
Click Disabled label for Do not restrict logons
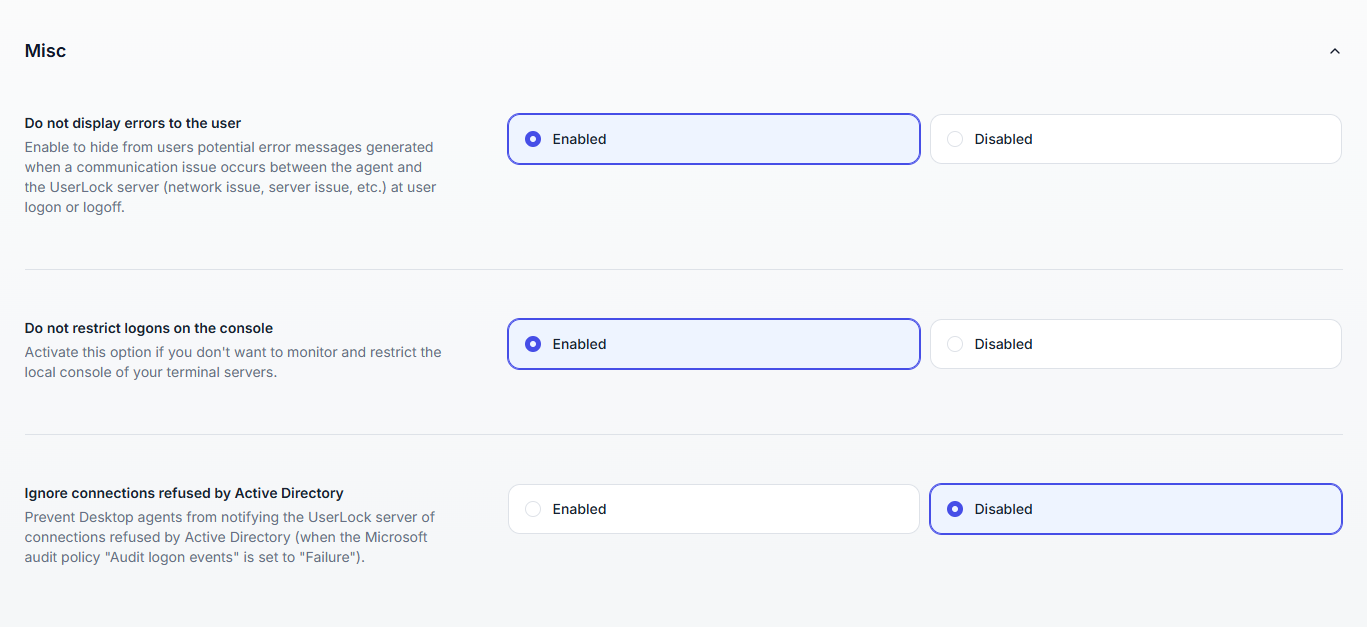tap(1003, 344)
